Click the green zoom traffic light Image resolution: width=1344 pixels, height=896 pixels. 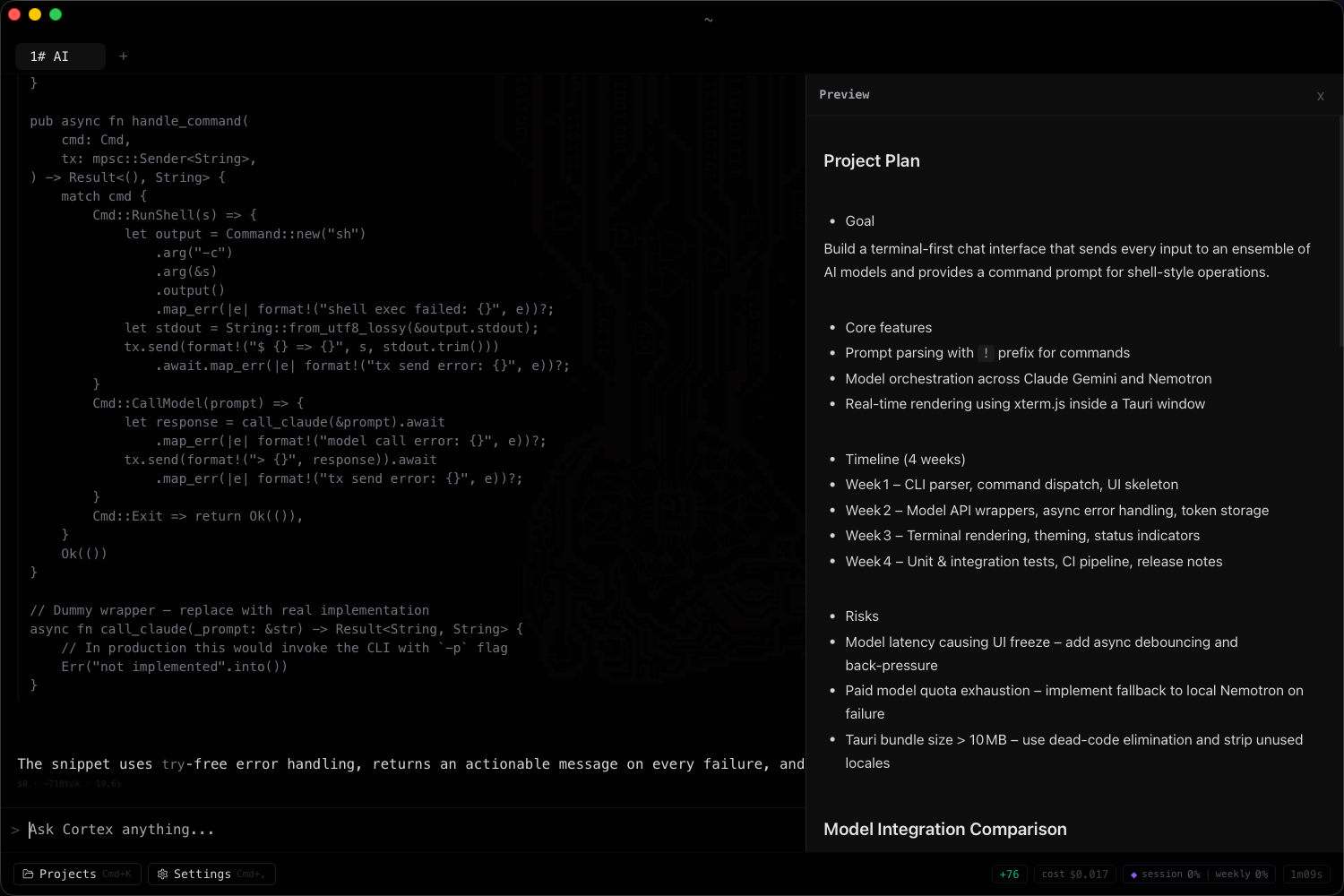55,14
